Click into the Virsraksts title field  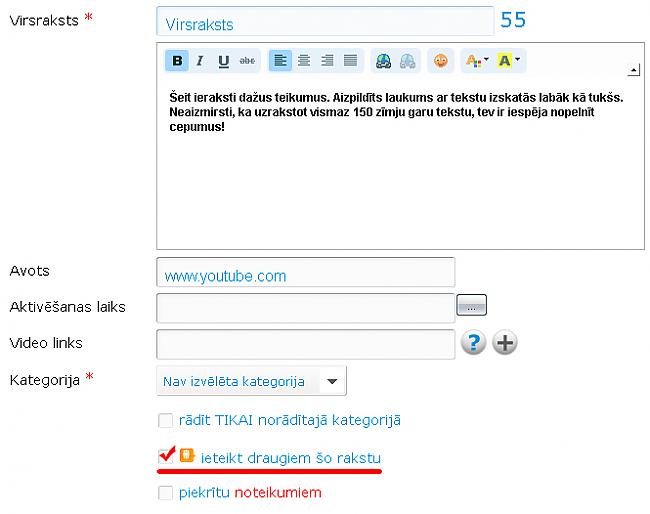[x=325, y=22]
